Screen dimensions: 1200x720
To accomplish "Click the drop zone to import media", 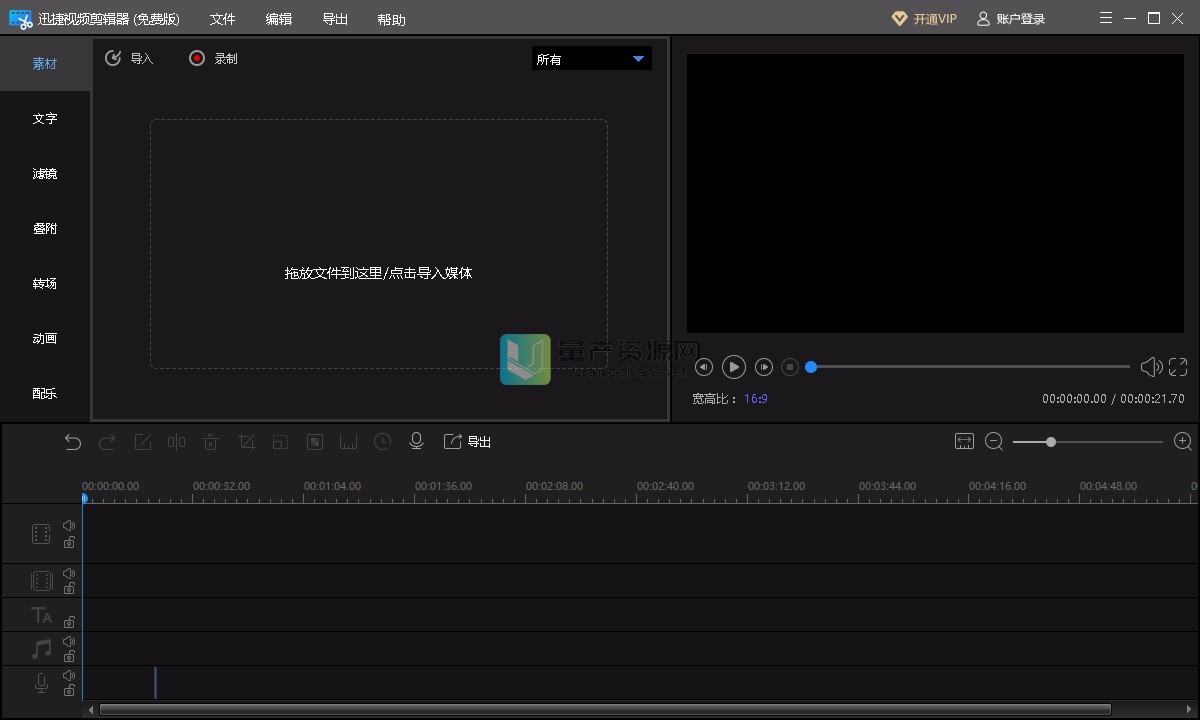I will (379, 244).
